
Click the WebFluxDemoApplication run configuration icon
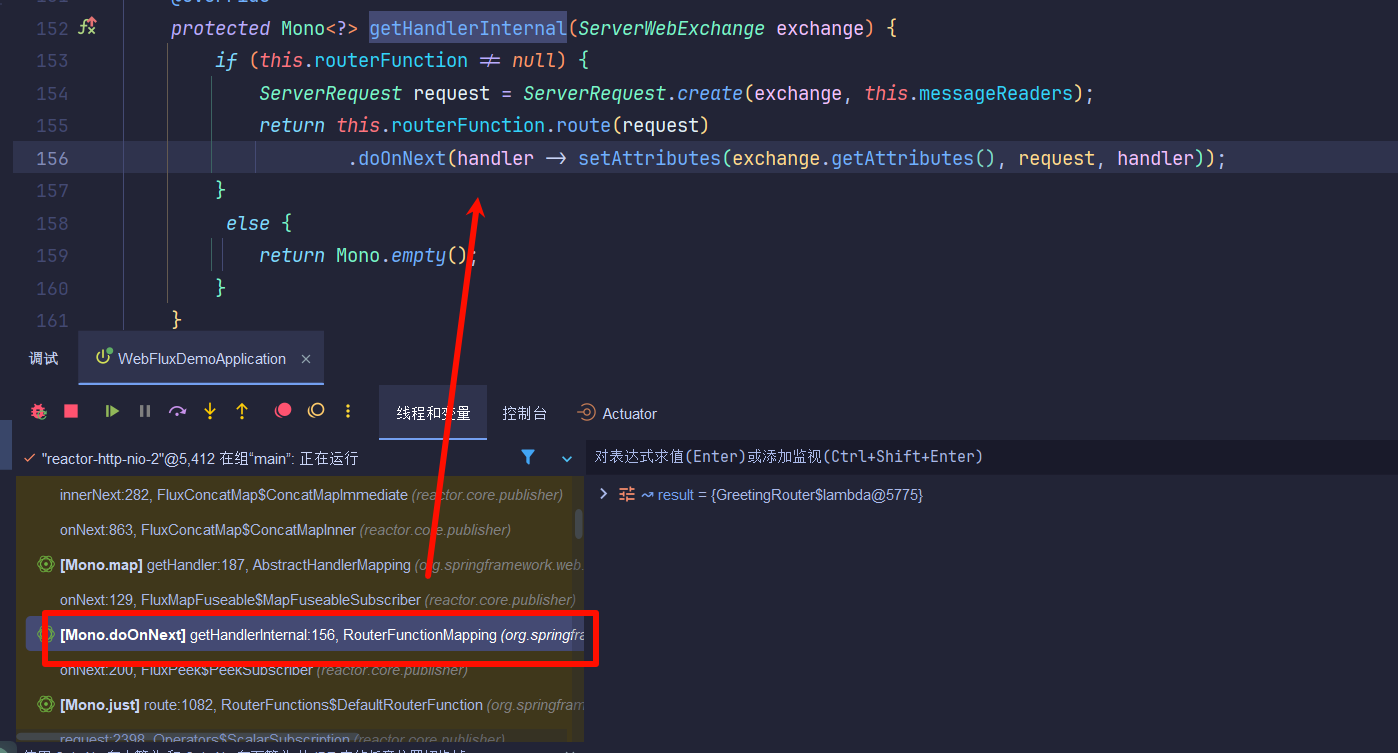(x=103, y=358)
